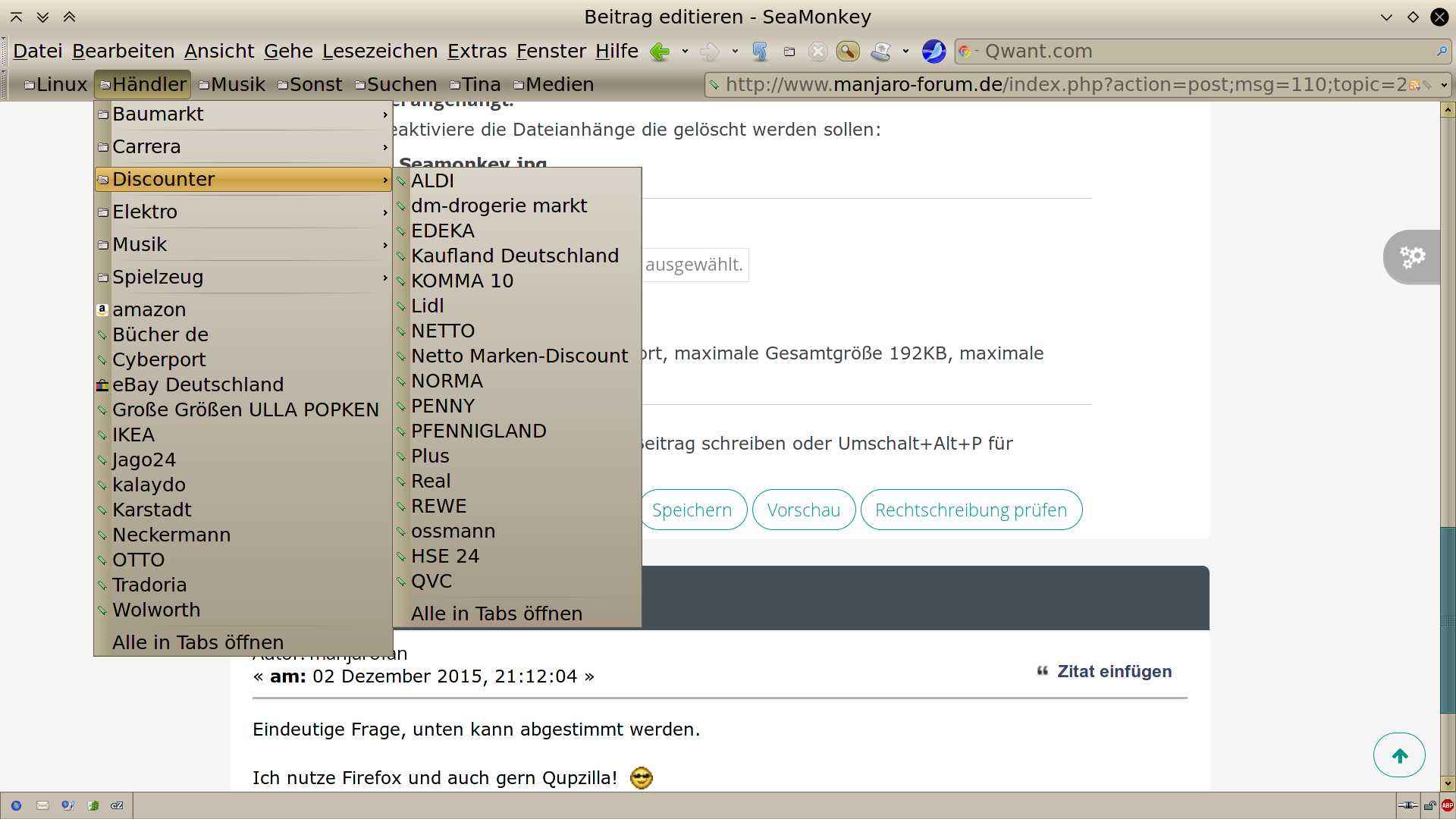Open the Lesezeichen menu
The width and height of the screenshot is (1456, 819).
(379, 51)
